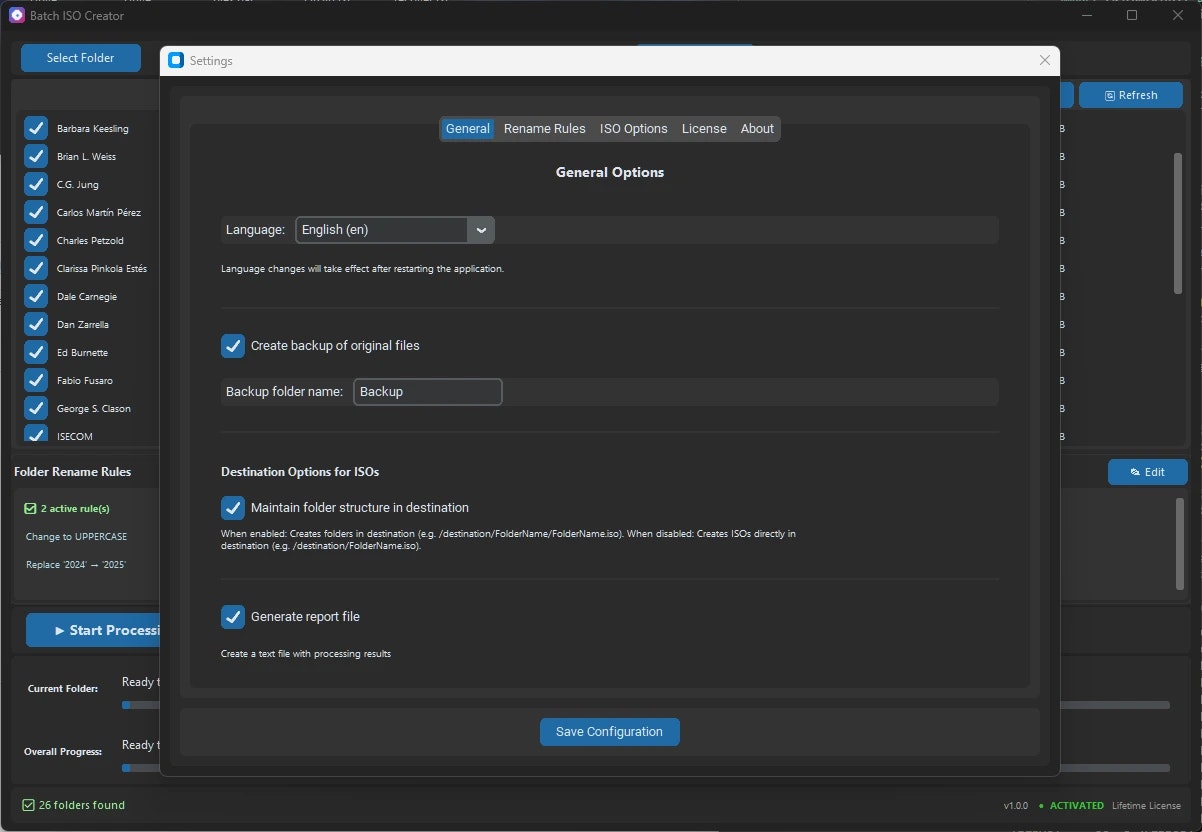Screen dimensions: 1202x832
Task: Click the Destination Options for ISOs heading
Action: (x=300, y=472)
